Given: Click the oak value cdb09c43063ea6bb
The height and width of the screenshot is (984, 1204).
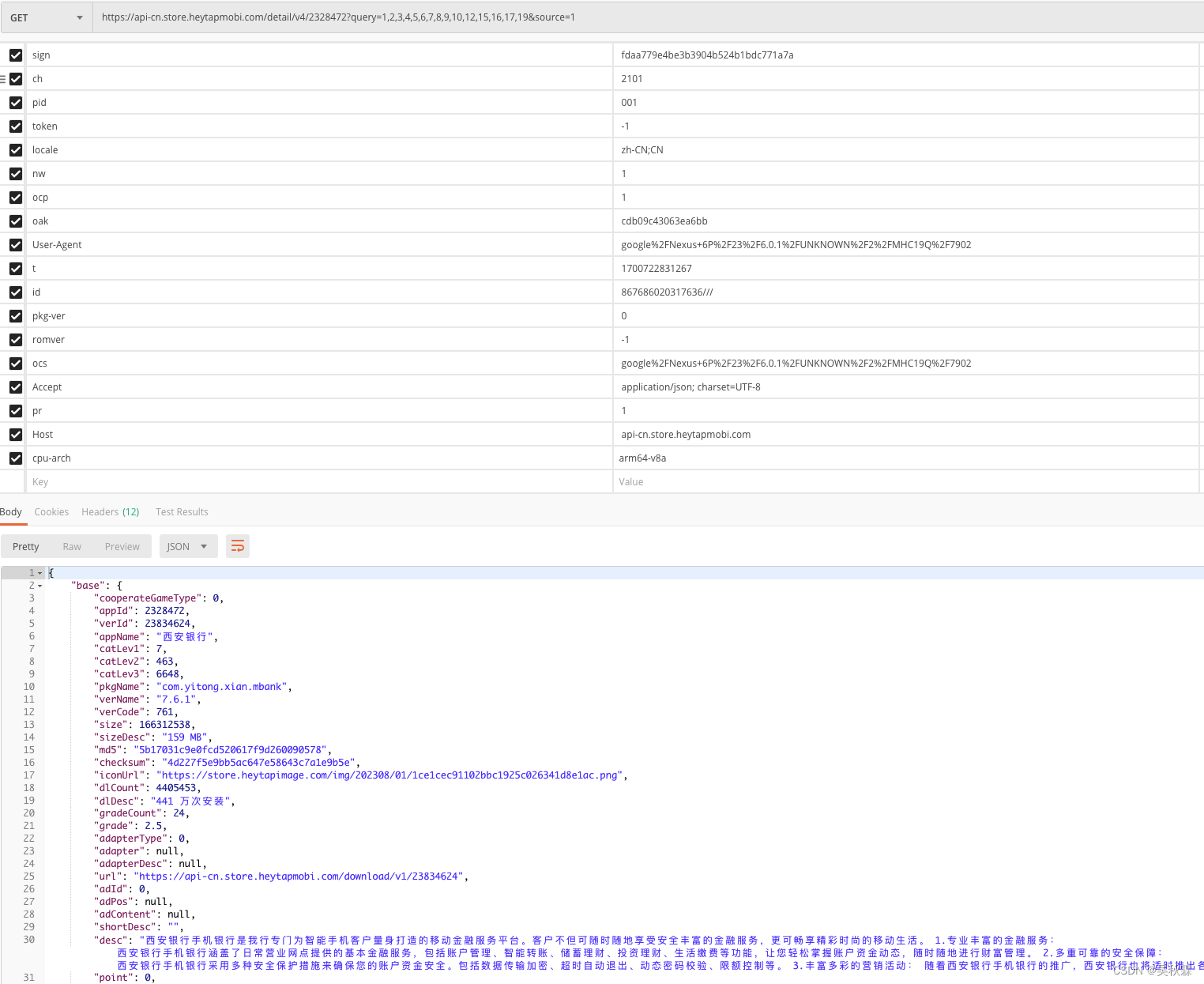Looking at the screenshot, I should [664, 221].
